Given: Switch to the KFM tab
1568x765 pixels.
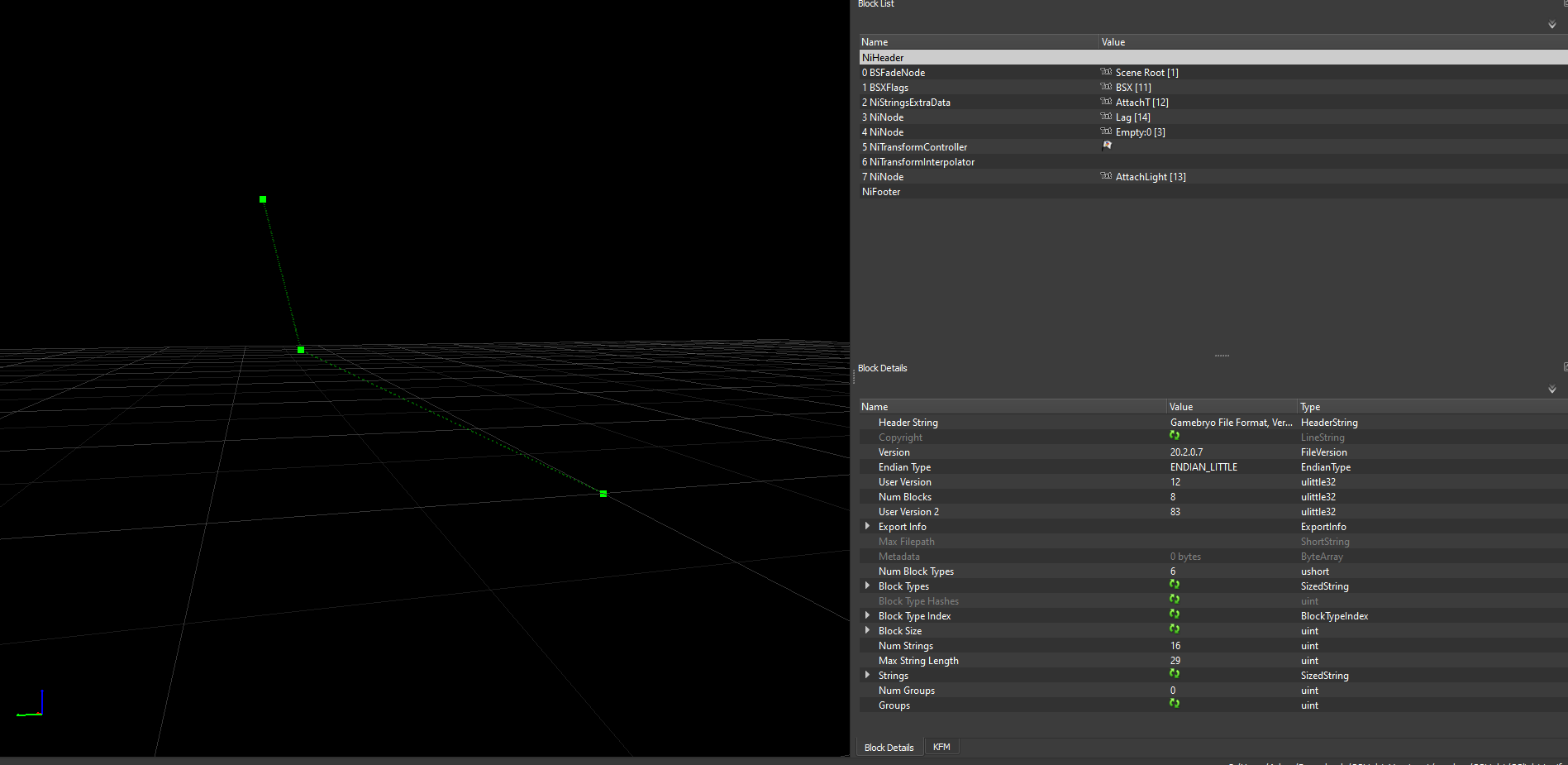Looking at the screenshot, I should click(941, 746).
